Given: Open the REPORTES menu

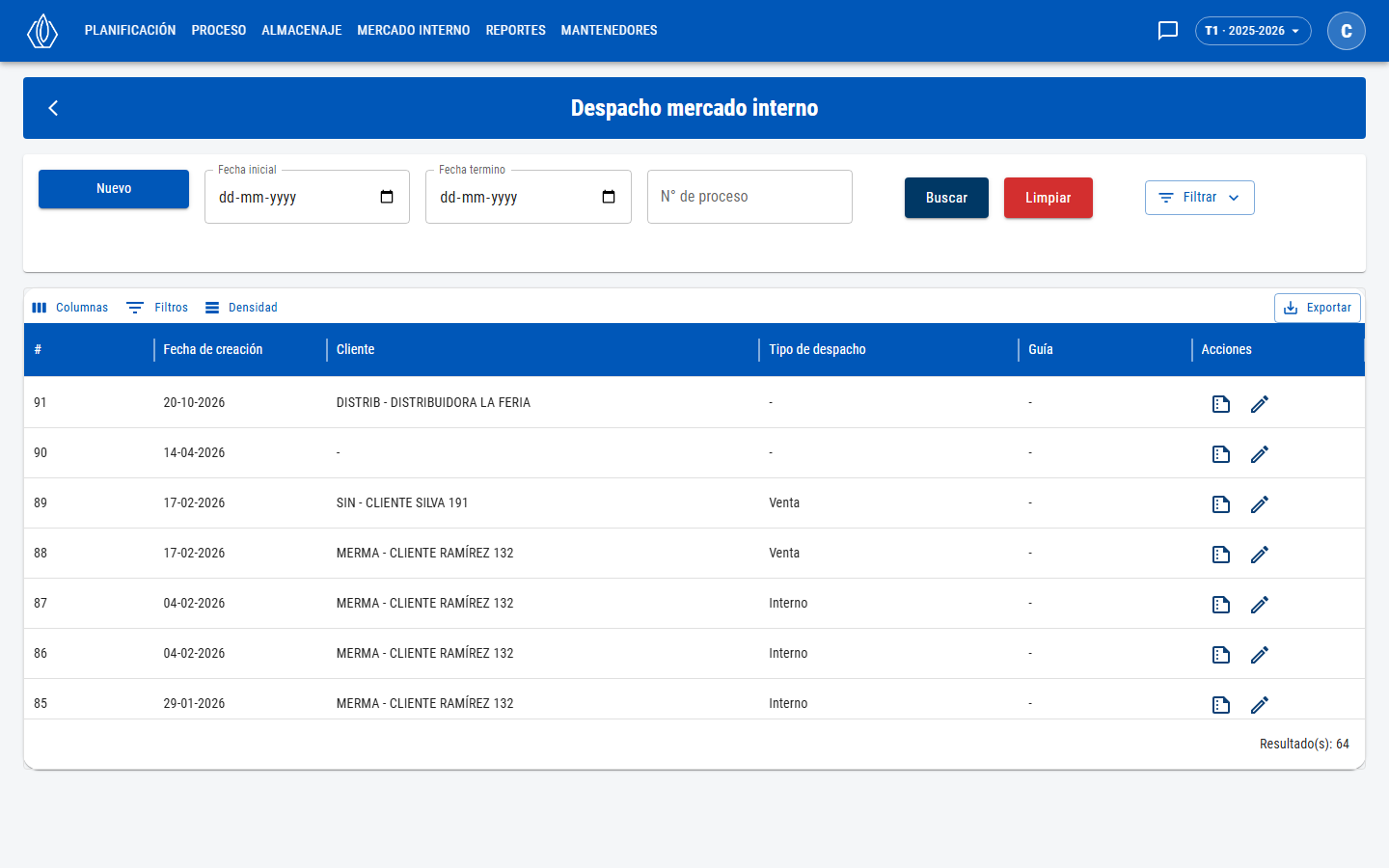Looking at the screenshot, I should [516, 31].
